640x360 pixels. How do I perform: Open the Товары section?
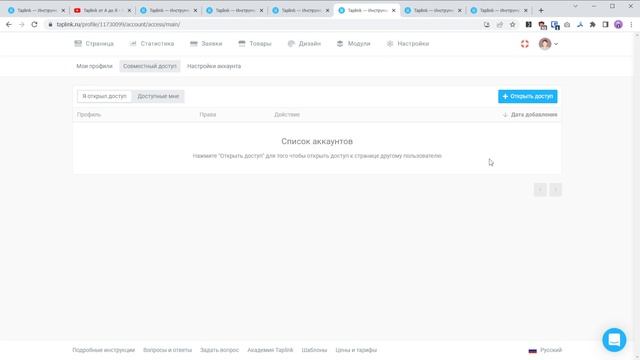pos(255,44)
